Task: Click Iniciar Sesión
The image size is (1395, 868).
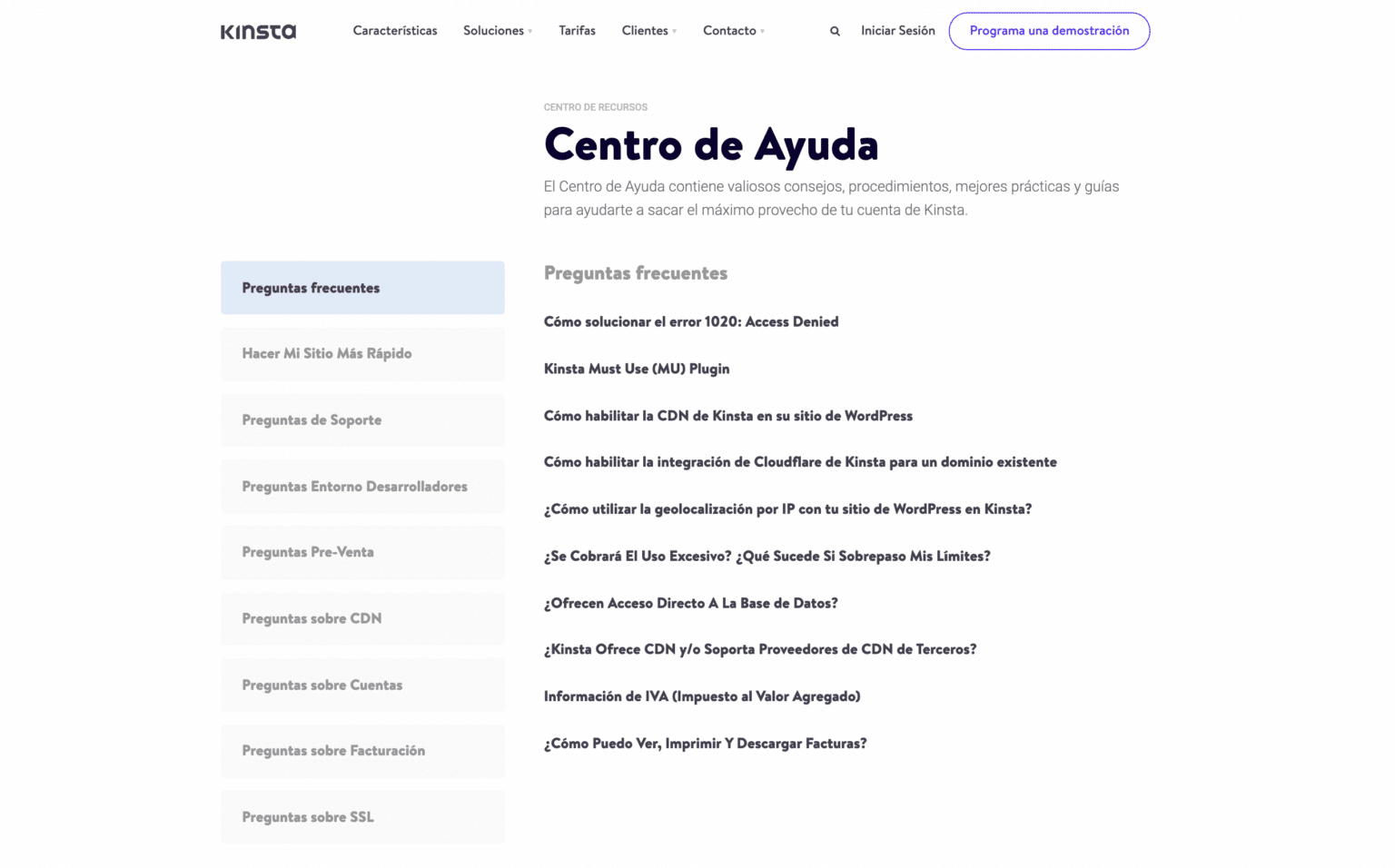Action: [897, 30]
